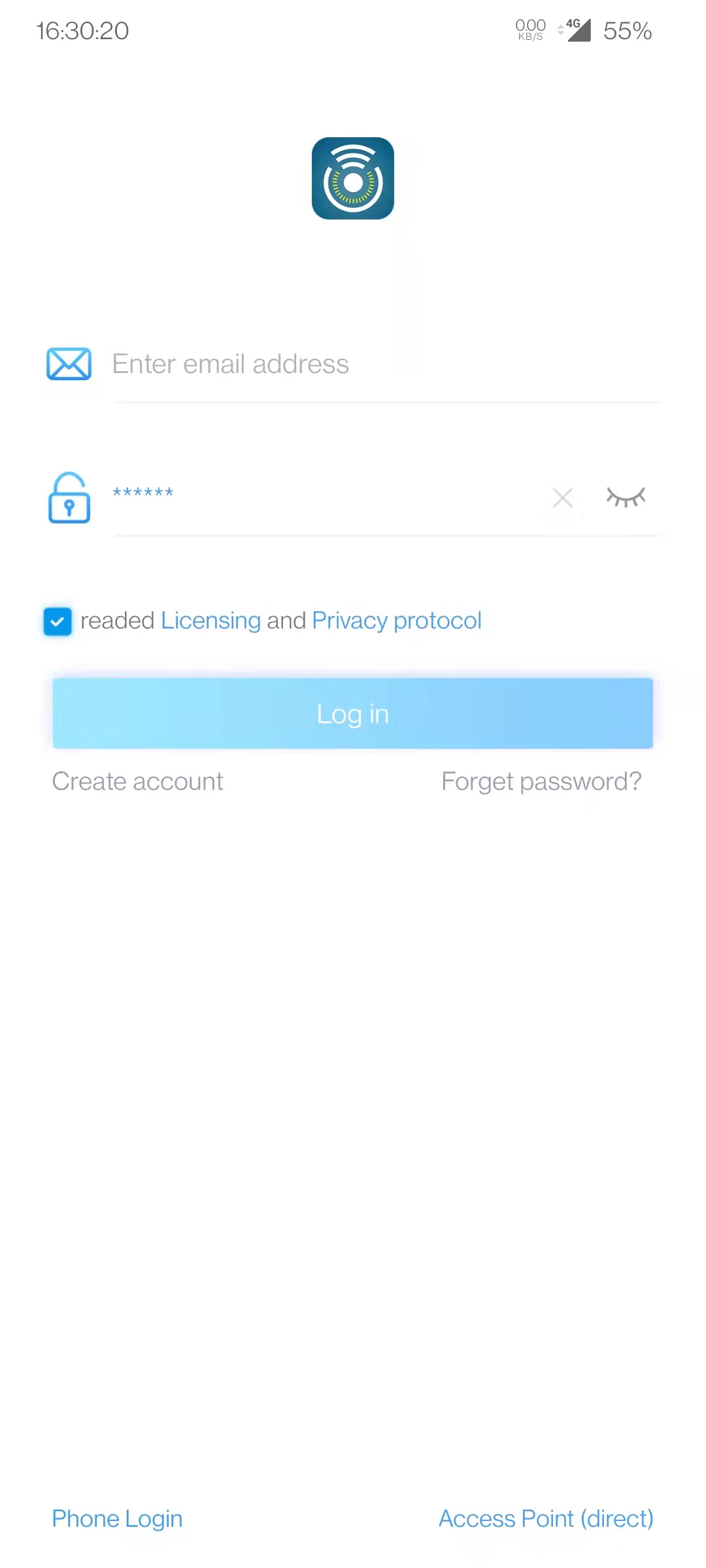Click the envelope email icon
Screen dimensions: 706x1568
pos(69,364)
